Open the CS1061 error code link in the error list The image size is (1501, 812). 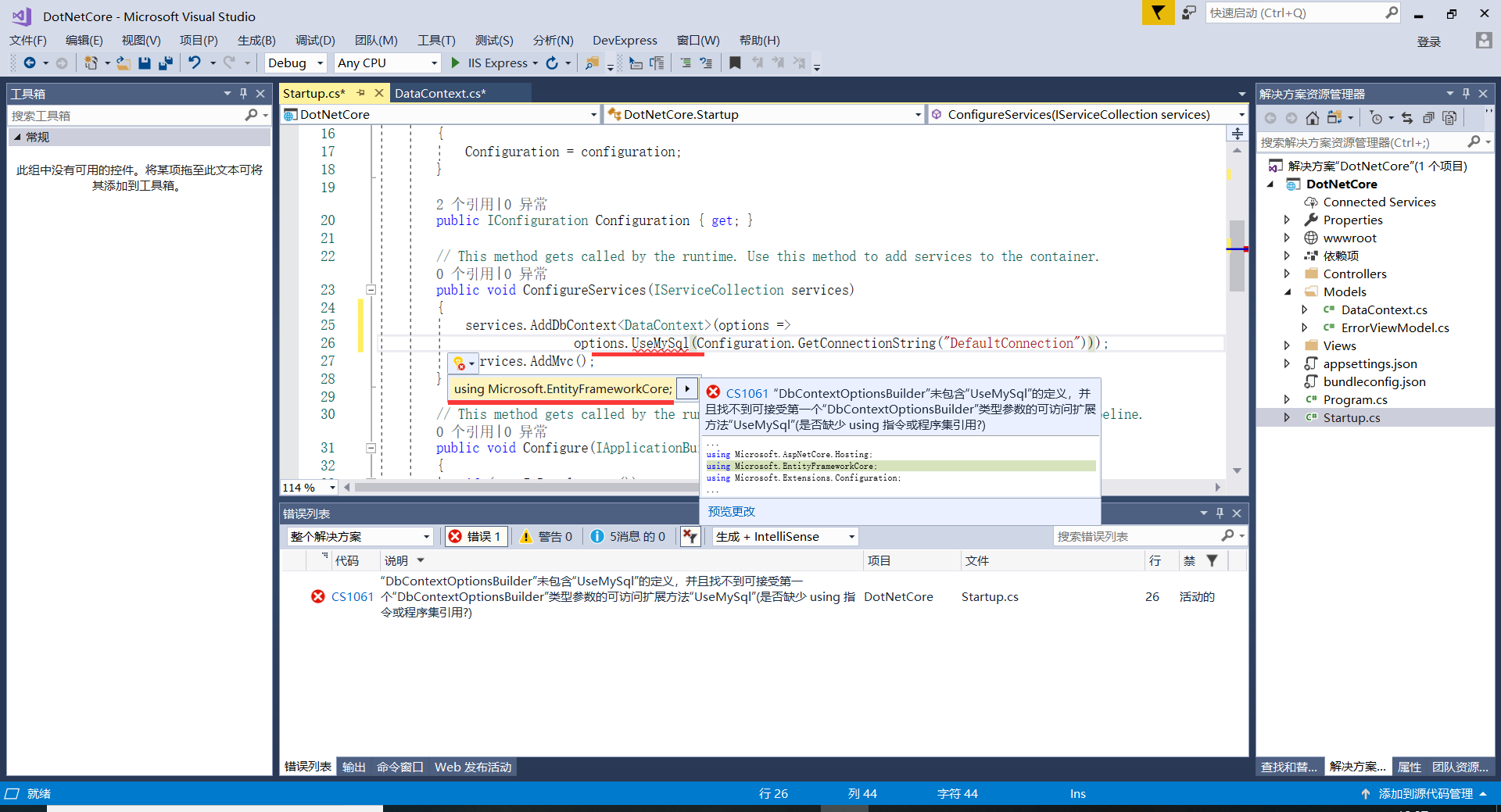coord(353,596)
